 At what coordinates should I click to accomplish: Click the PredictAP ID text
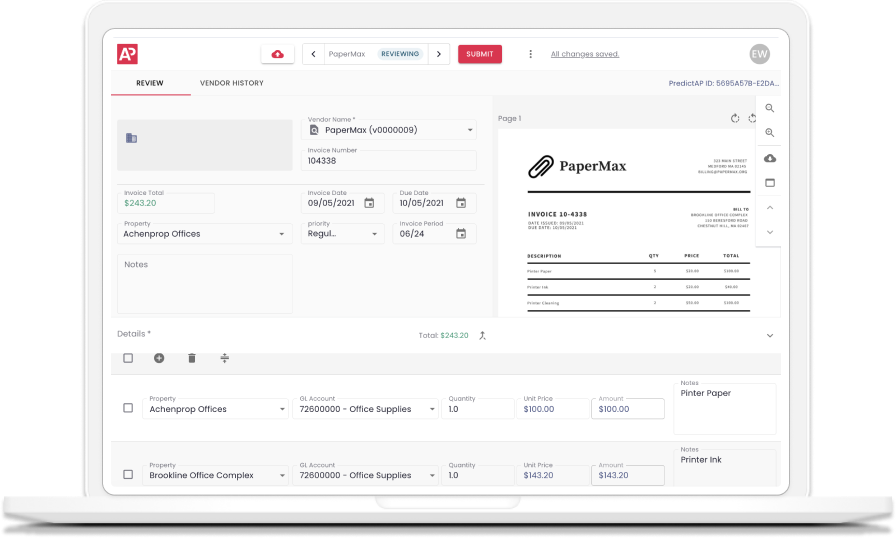tap(723, 83)
